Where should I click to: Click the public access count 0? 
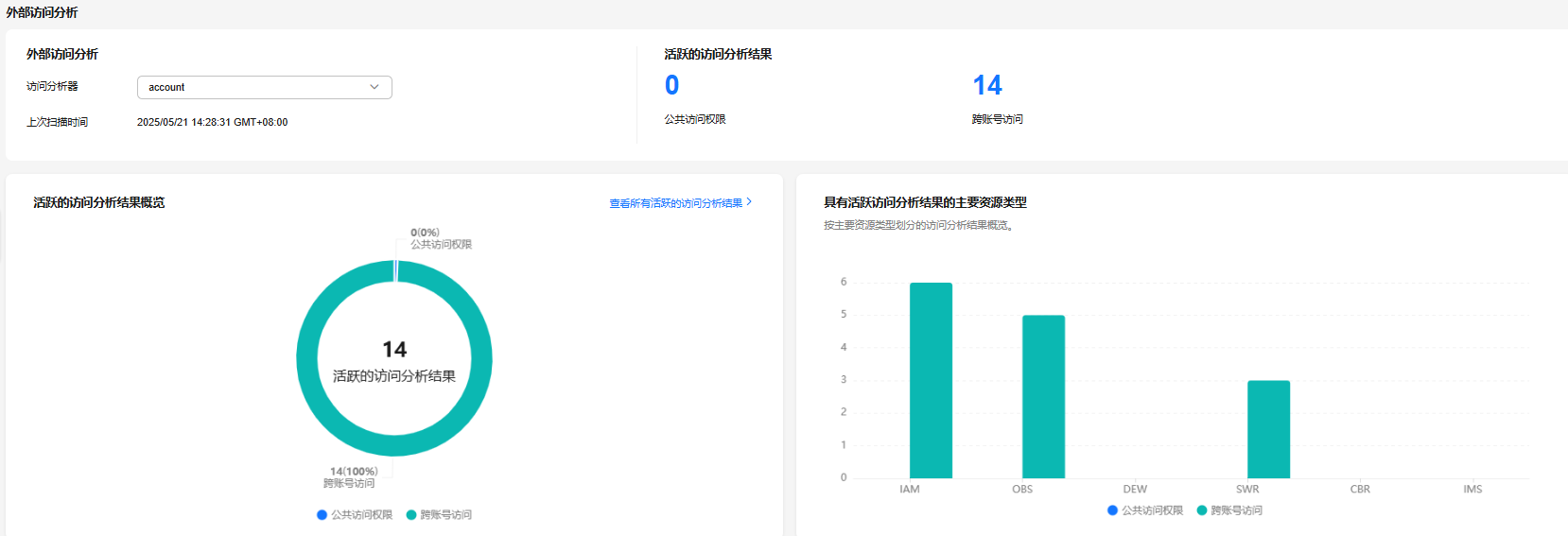point(671,85)
